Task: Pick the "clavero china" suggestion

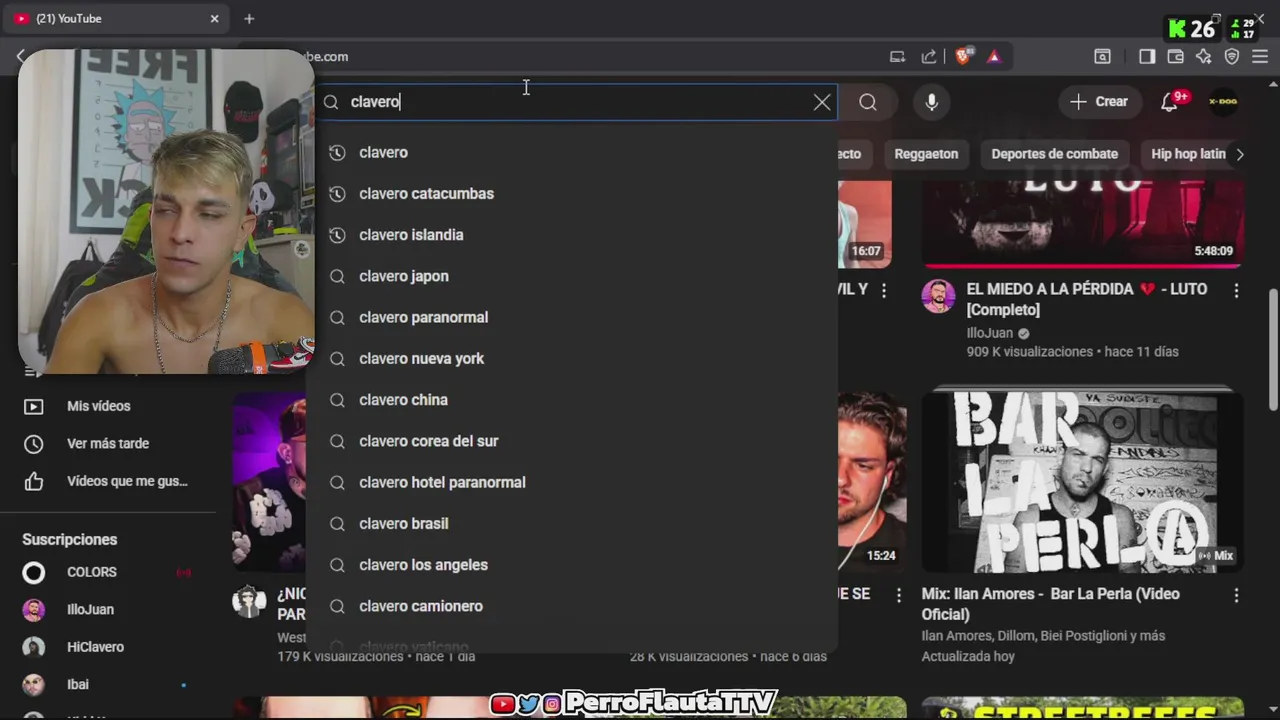Action: [x=571, y=400]
